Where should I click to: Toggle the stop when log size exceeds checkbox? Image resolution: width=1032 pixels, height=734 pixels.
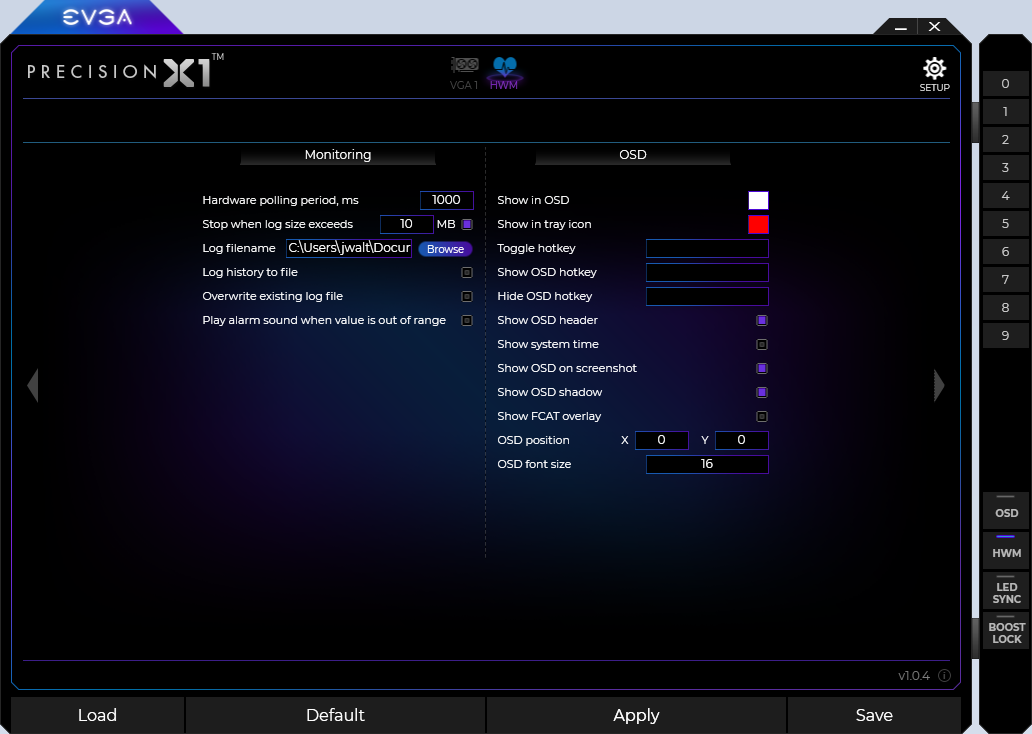(467, 224)
